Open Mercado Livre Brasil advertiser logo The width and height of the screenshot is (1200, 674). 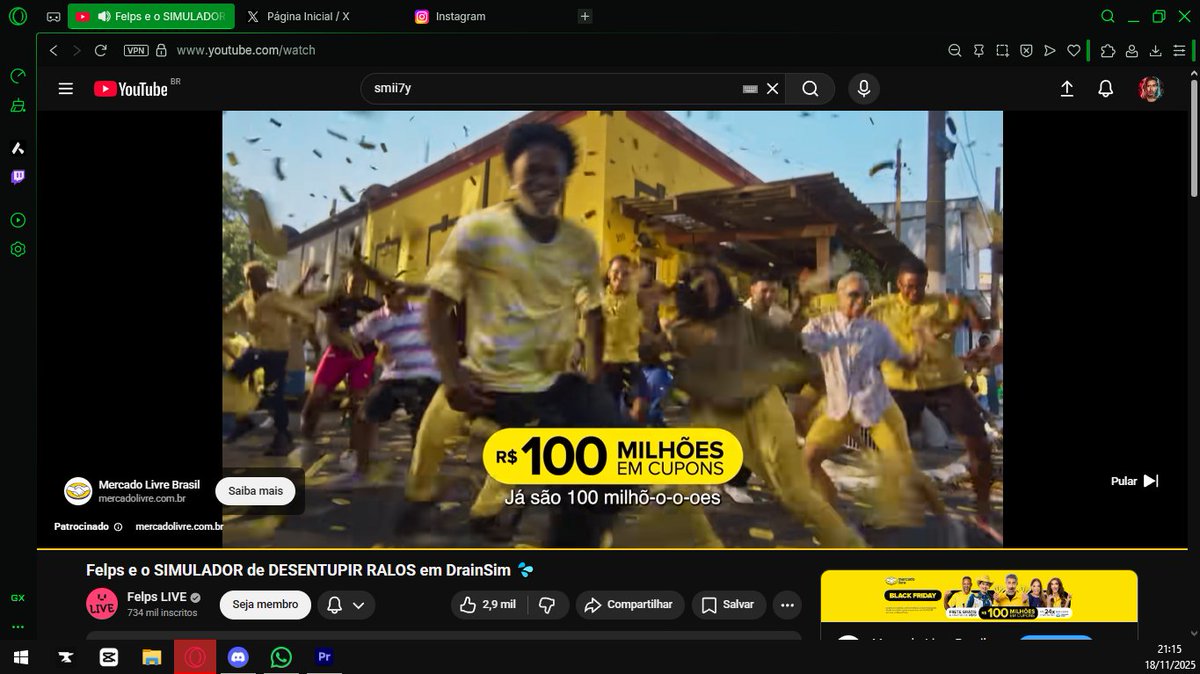78,491
